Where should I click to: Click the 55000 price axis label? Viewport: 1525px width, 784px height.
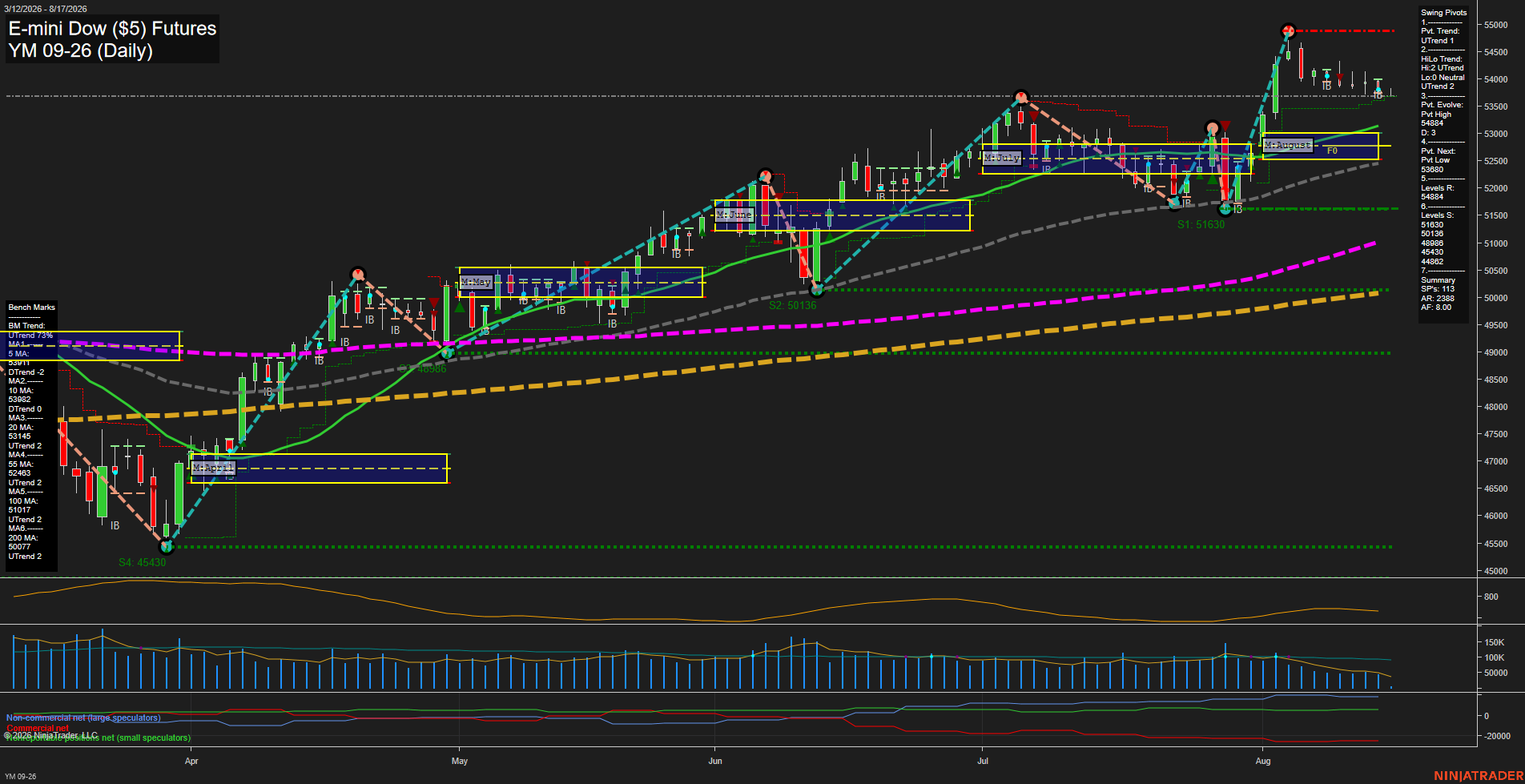pos(1496,25)
